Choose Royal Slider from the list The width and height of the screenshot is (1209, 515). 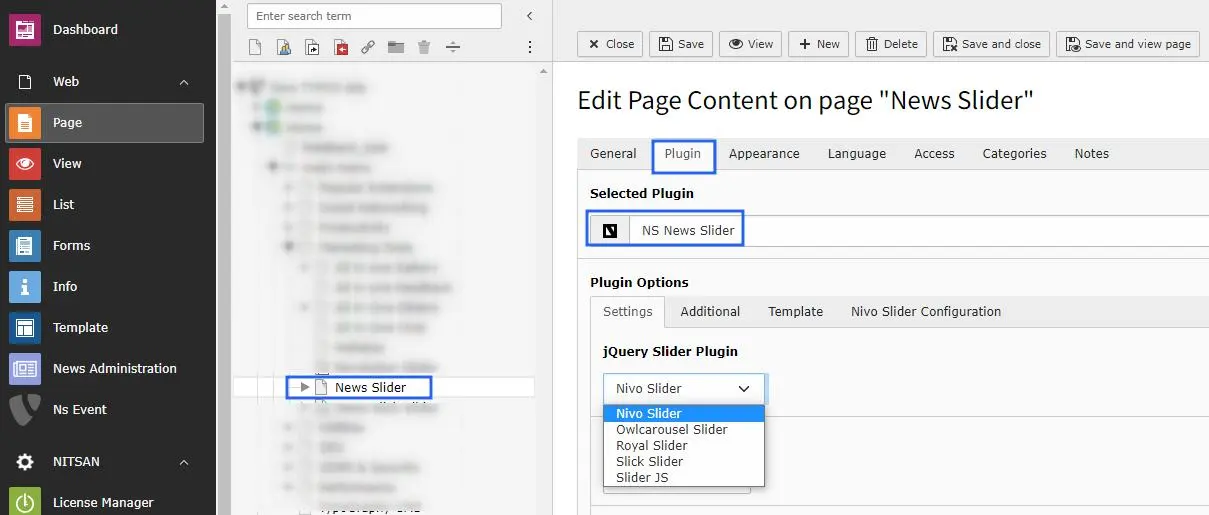tap(684, 446)
